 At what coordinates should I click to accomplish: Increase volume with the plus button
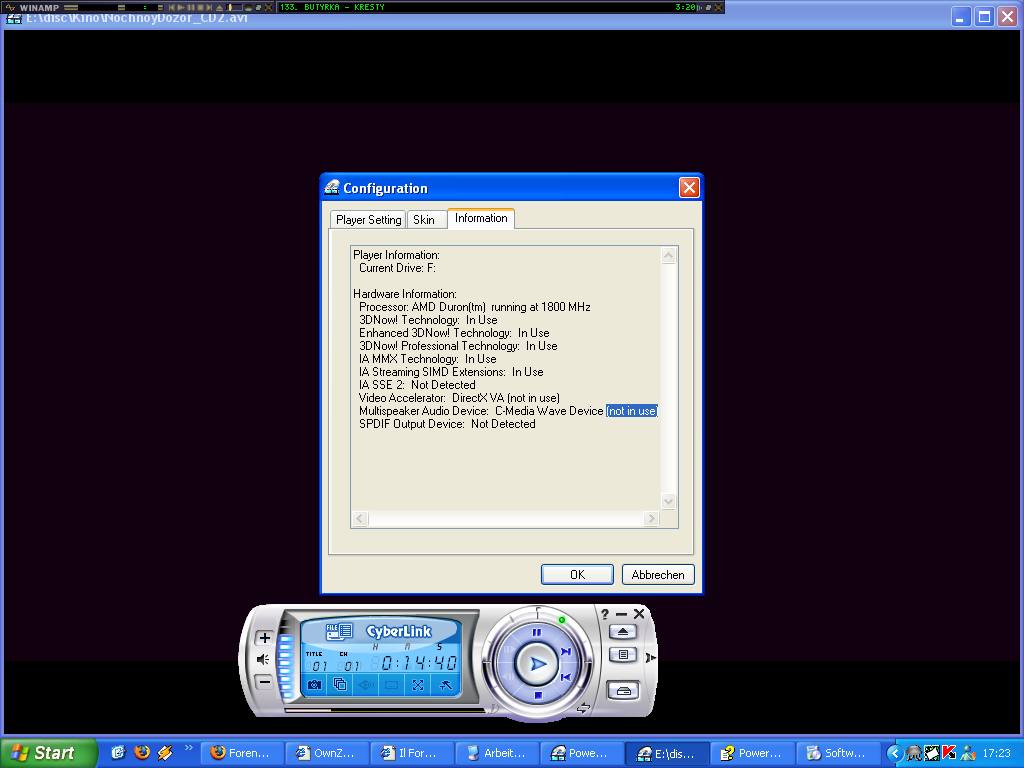tap(264, 637)
